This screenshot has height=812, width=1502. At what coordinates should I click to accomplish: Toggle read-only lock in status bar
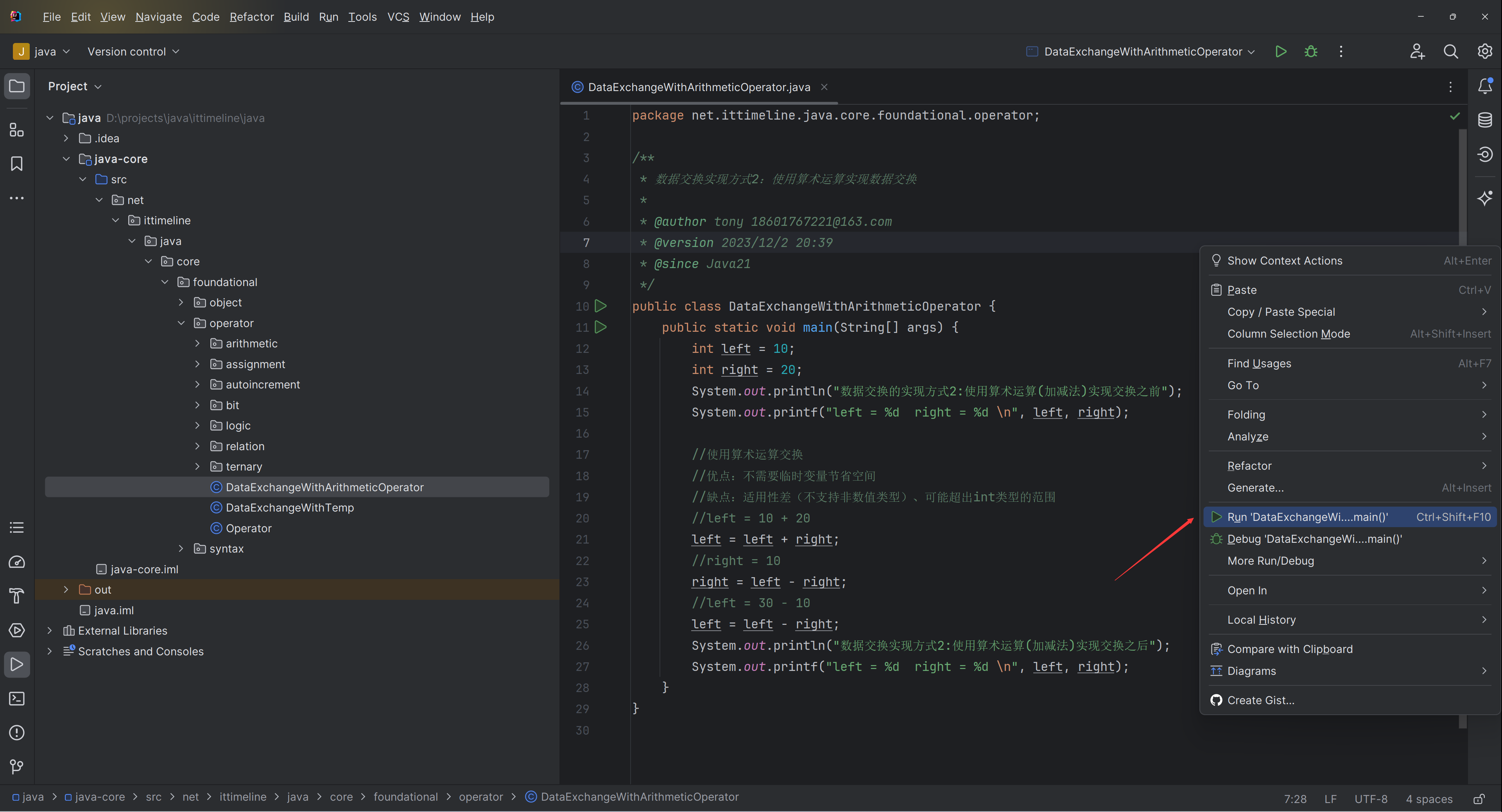click(1479, 799)
